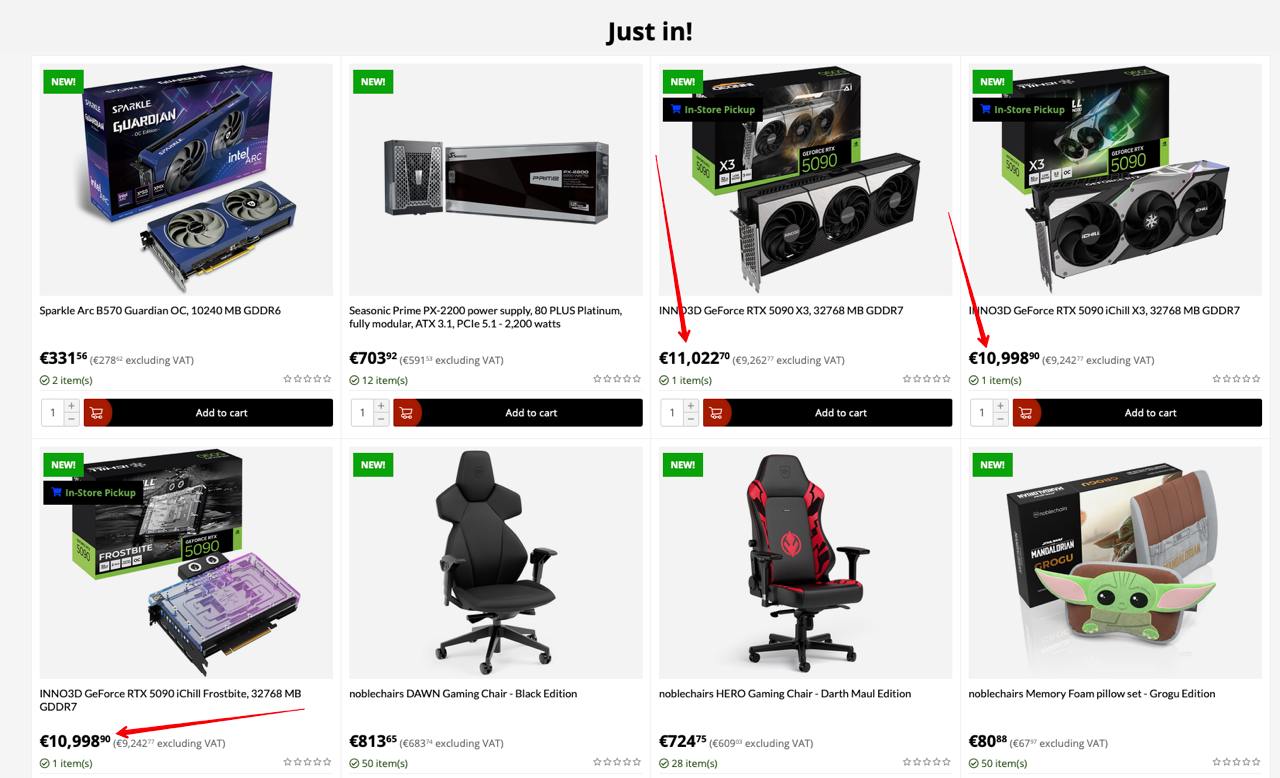This screenshot has width=1280, height=778.
Task: Click the star rating of noblechairs DAWN chair
Action: [x=617, y=762]
